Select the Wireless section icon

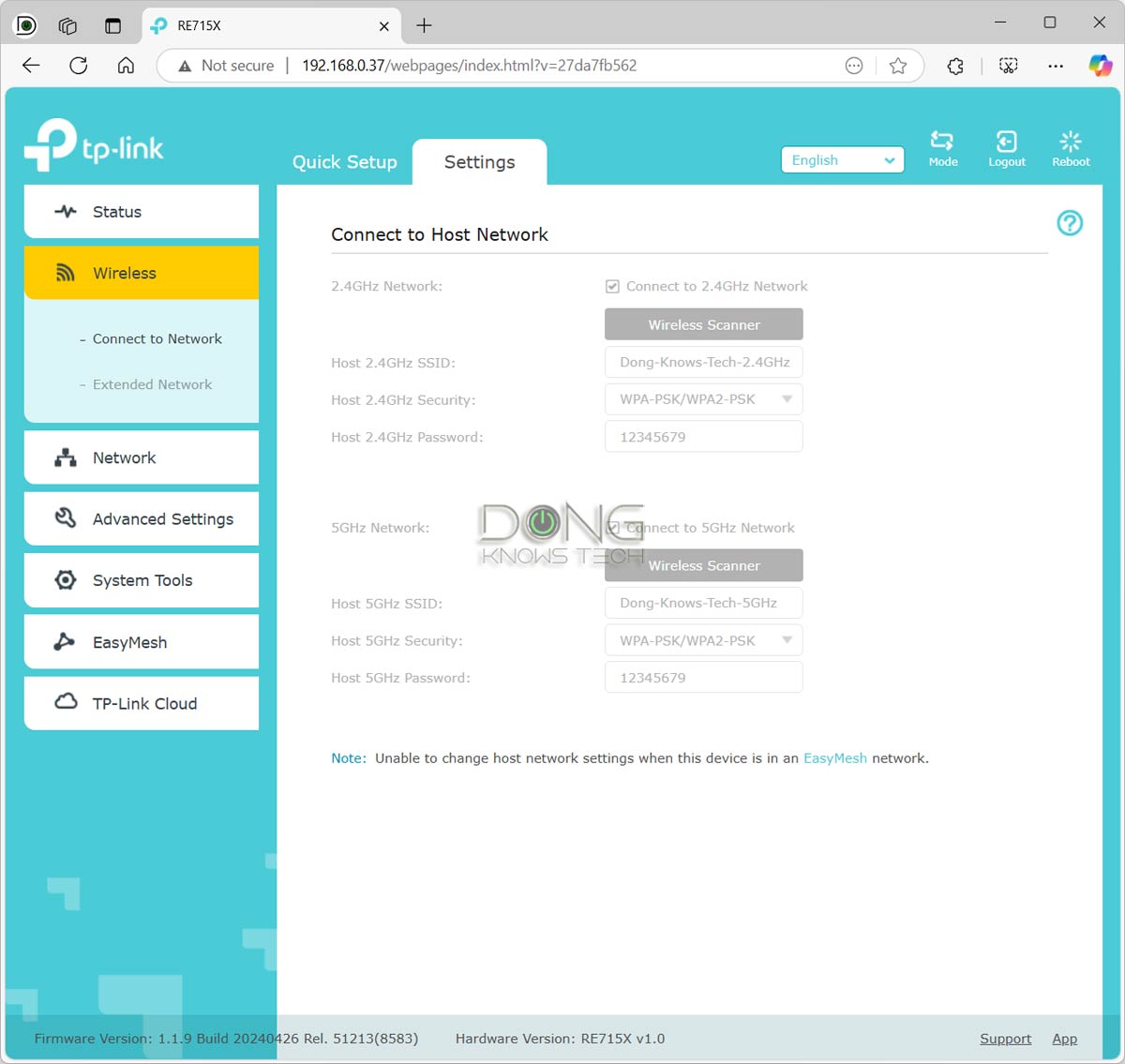pos(65,273)
